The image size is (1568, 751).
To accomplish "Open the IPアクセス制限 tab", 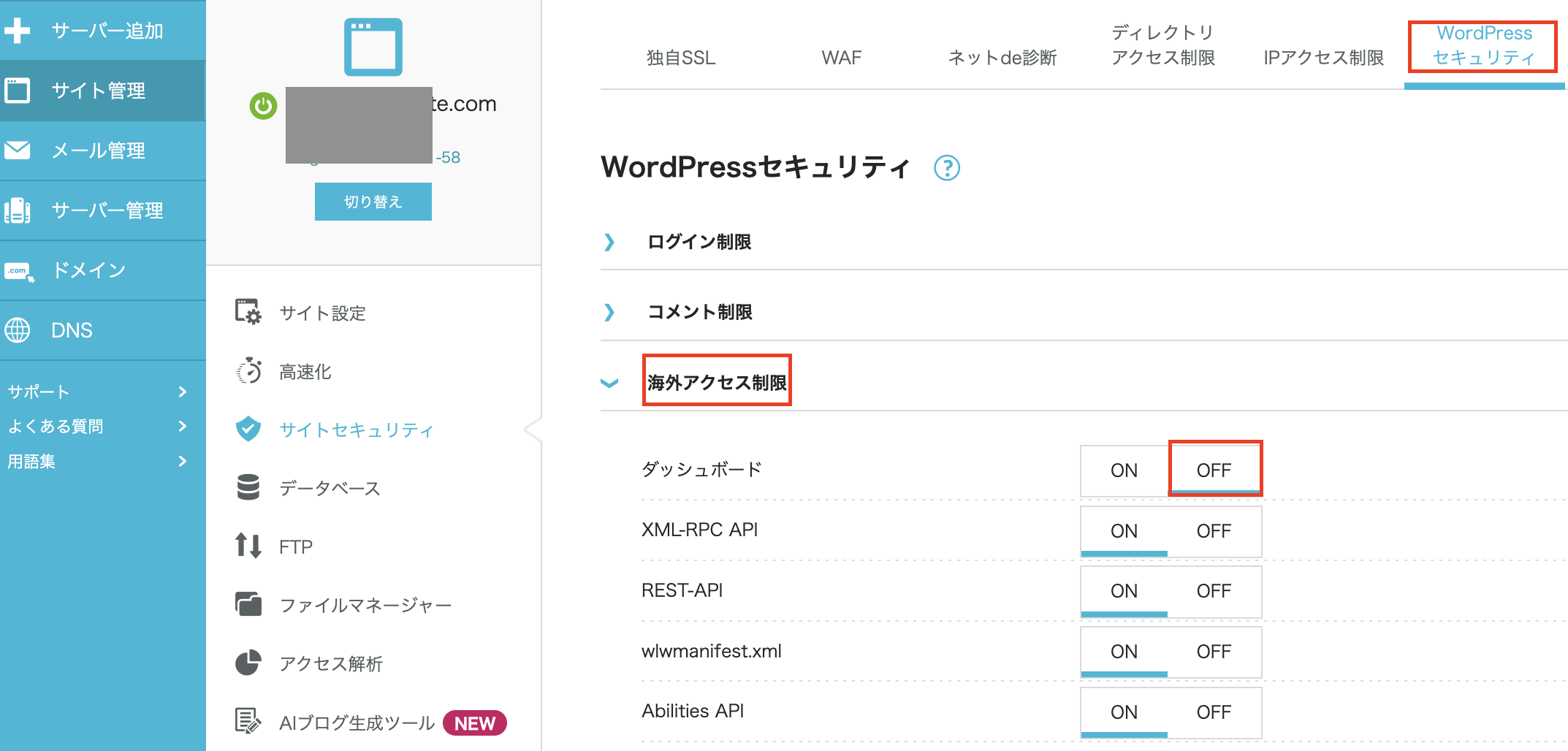I will click(1324, 58).
